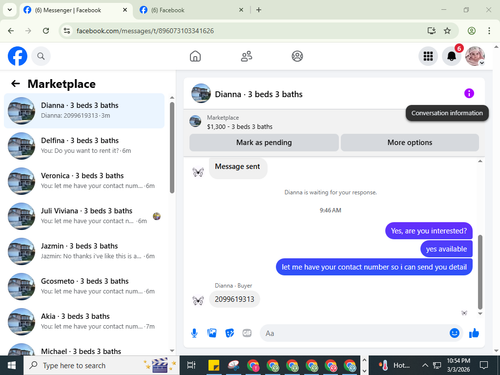Open the Friends icon in top navigation

246,56
